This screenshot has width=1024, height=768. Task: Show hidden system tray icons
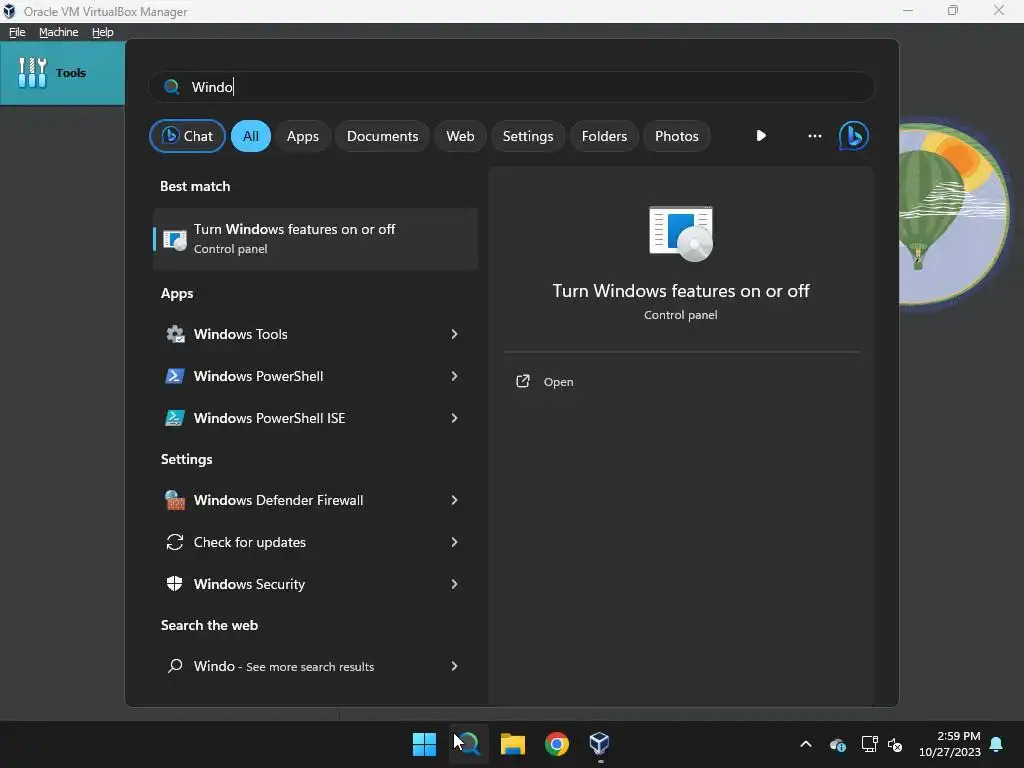pos(806,744)
